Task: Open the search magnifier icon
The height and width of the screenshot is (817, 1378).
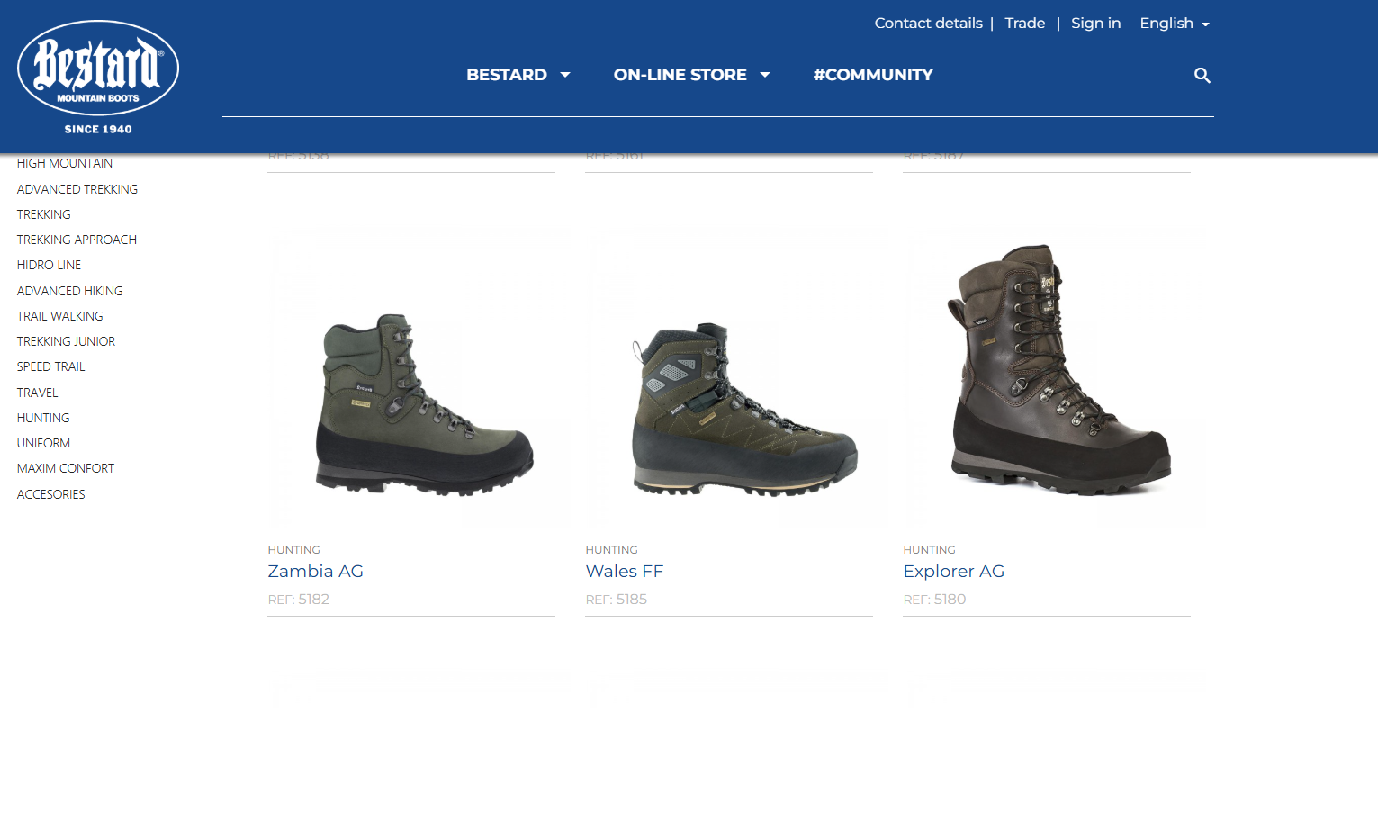Action: [x=1202, y=75]
